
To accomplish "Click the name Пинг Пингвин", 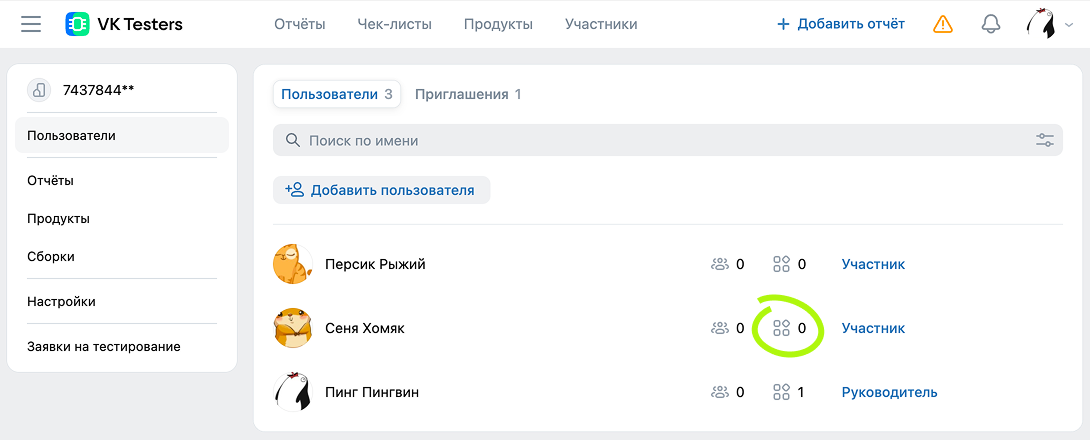I will 372,392.
